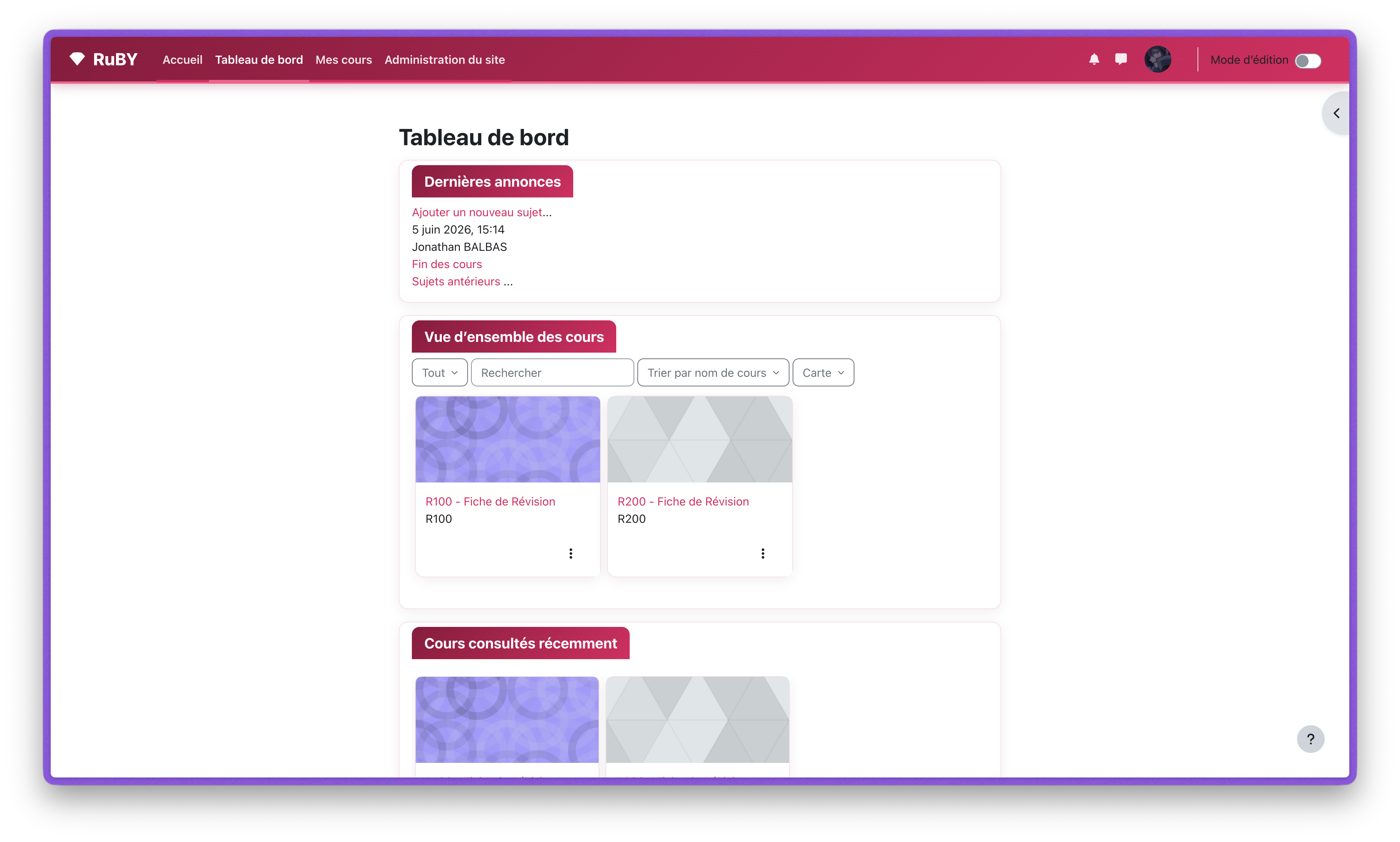Go to the Accueil tab
Image resolution: width=1400 pixels, height=842 pixels.
182,60
